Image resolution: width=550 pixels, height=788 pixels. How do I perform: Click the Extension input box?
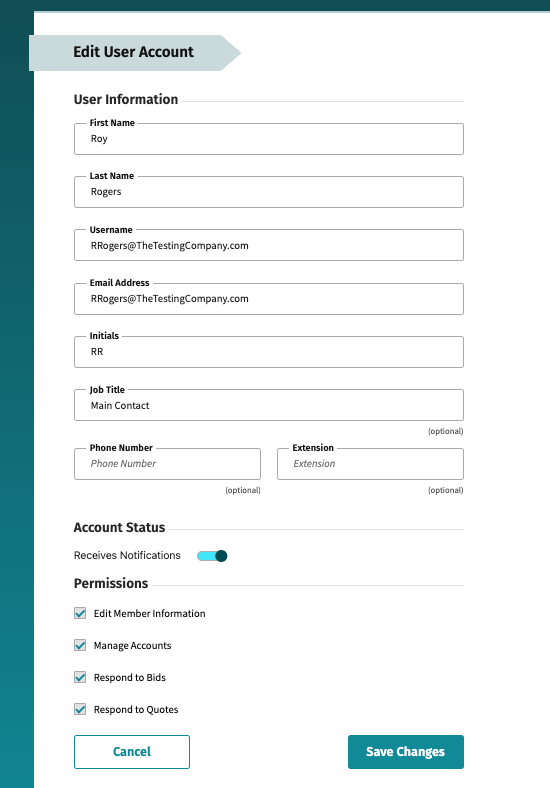370,464
